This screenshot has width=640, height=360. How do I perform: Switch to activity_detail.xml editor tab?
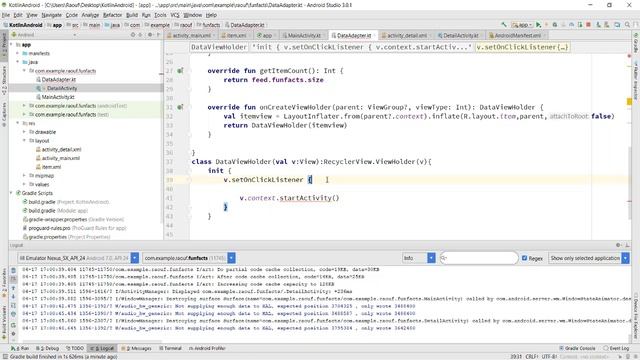(x=406, y=36)
